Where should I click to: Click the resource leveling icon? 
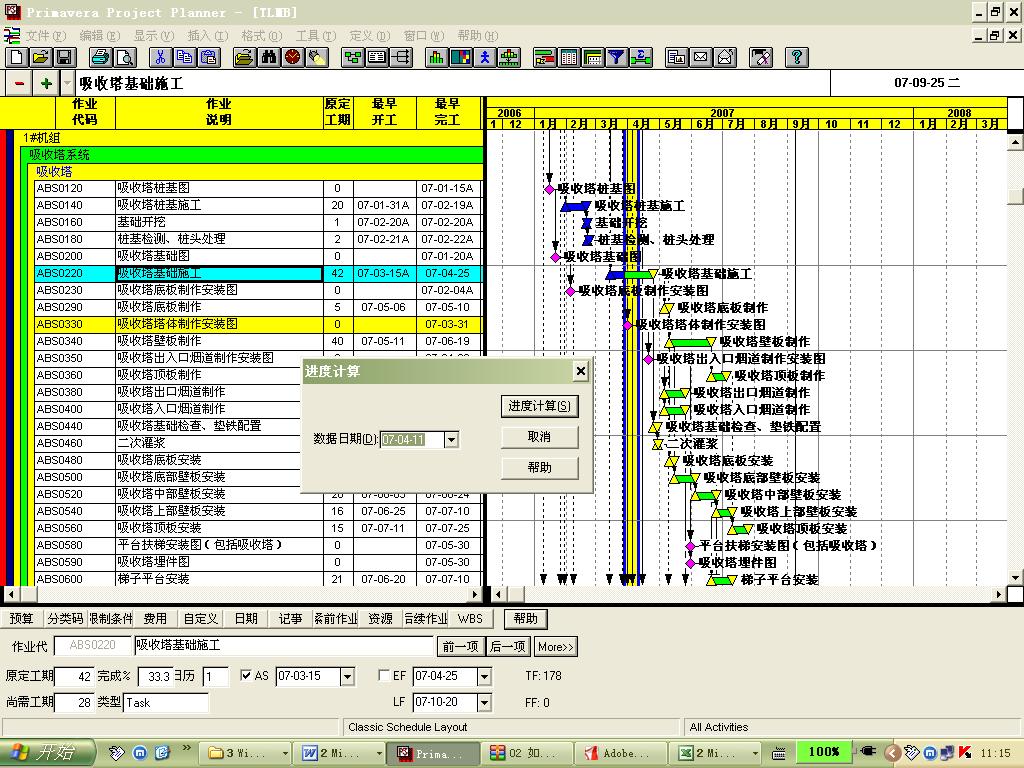pos(509,57)
